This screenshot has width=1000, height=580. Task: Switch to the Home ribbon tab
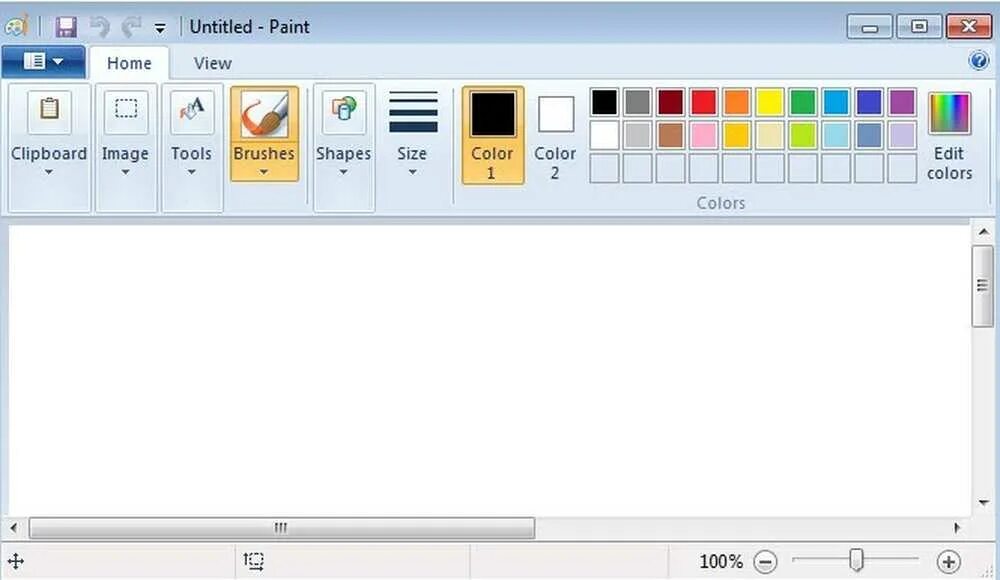[x=129, y=63]
